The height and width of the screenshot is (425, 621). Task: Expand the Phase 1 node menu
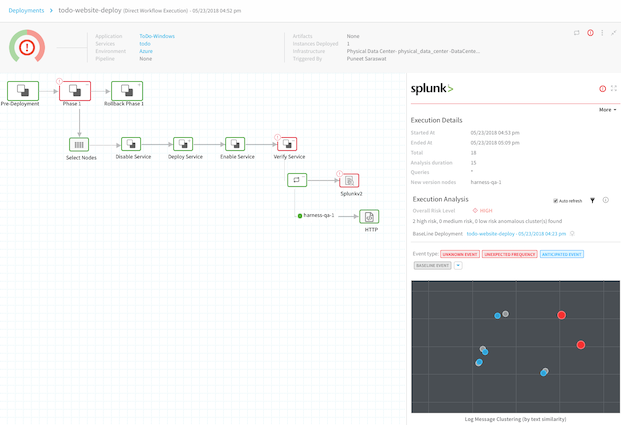coord(87,84)
